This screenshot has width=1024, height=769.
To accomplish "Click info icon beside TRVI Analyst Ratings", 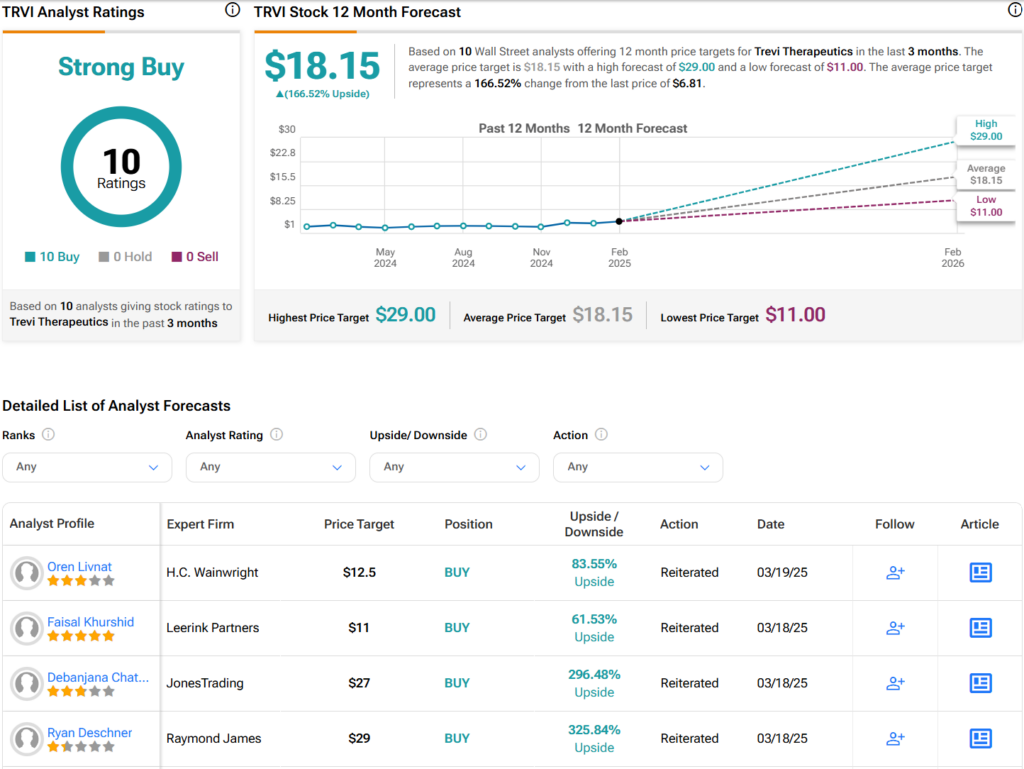I will pyautogui.click(x=232, y=11).
